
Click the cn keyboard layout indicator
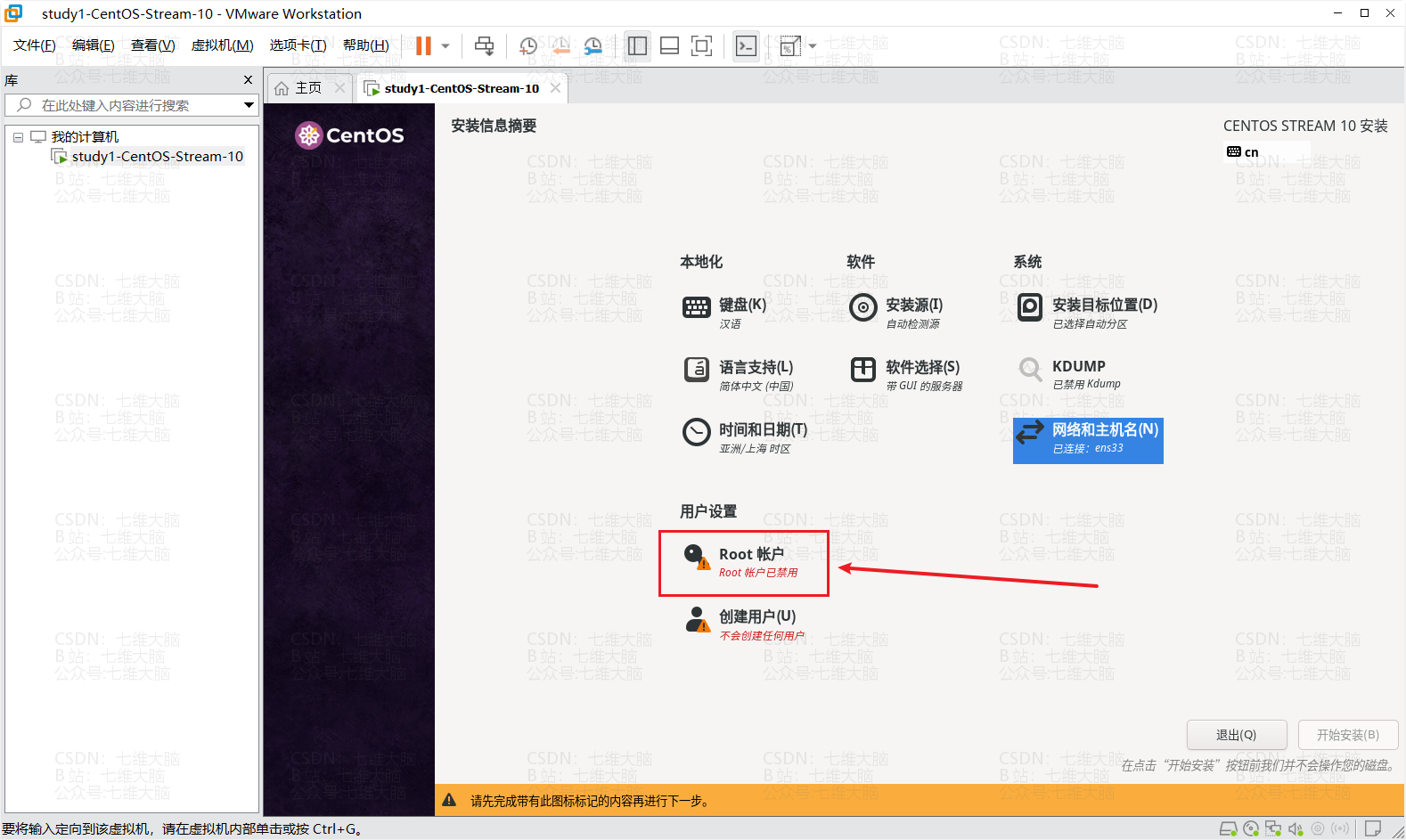point(1243,152)
